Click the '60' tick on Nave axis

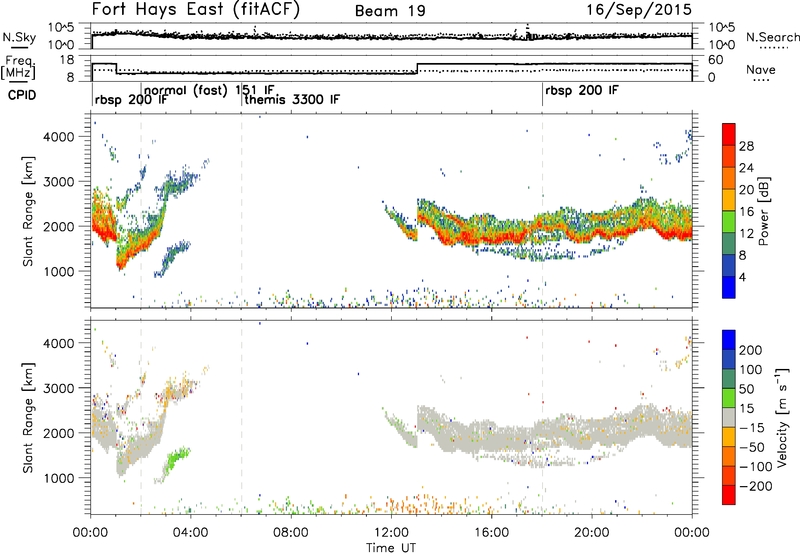tap(716, 60)
